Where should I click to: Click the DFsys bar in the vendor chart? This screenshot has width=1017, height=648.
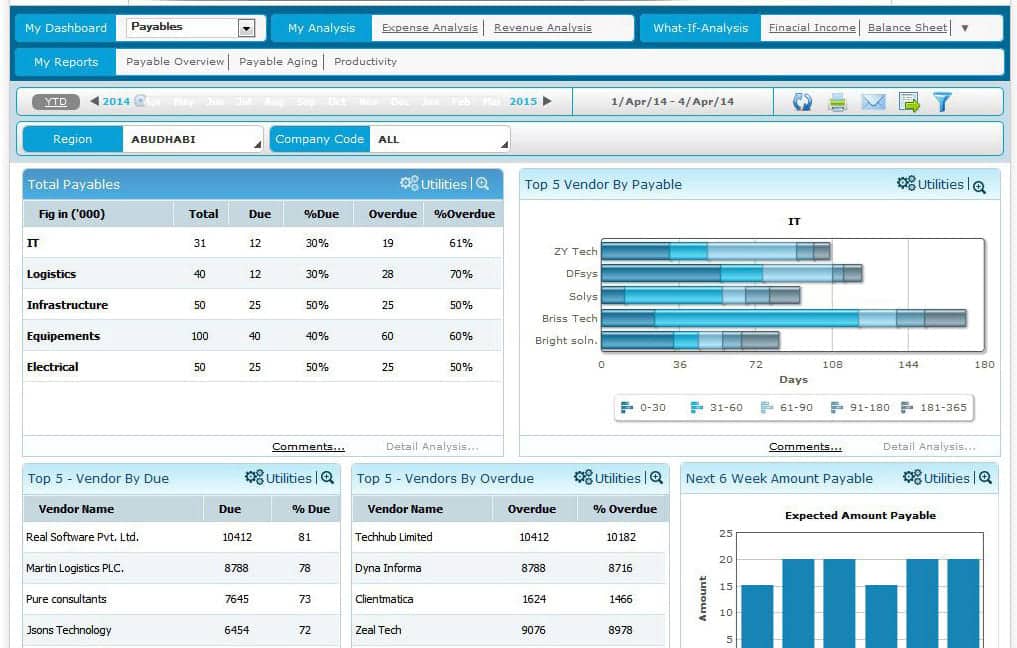pos(732,273)
